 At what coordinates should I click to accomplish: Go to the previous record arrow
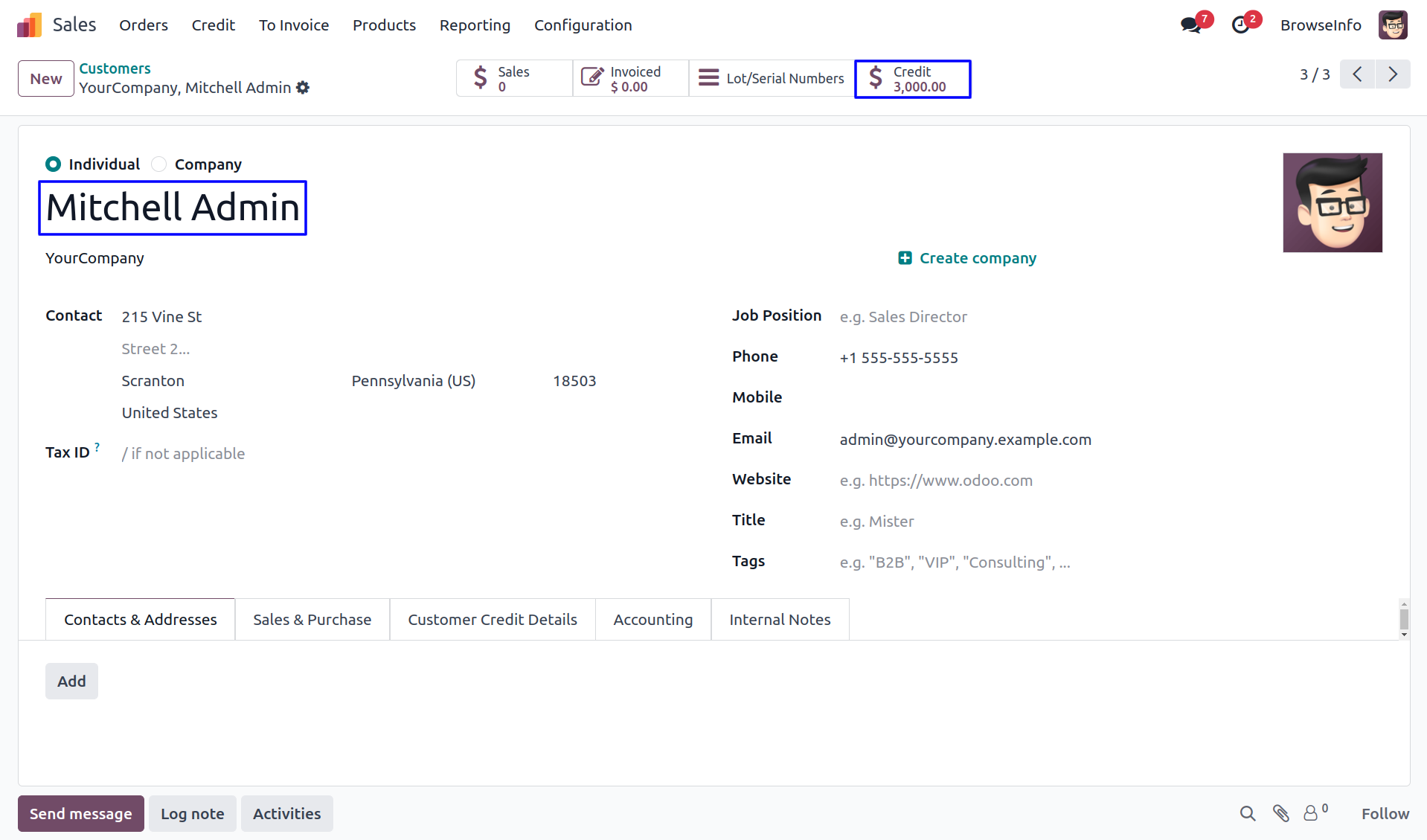tap(1357, 74)
